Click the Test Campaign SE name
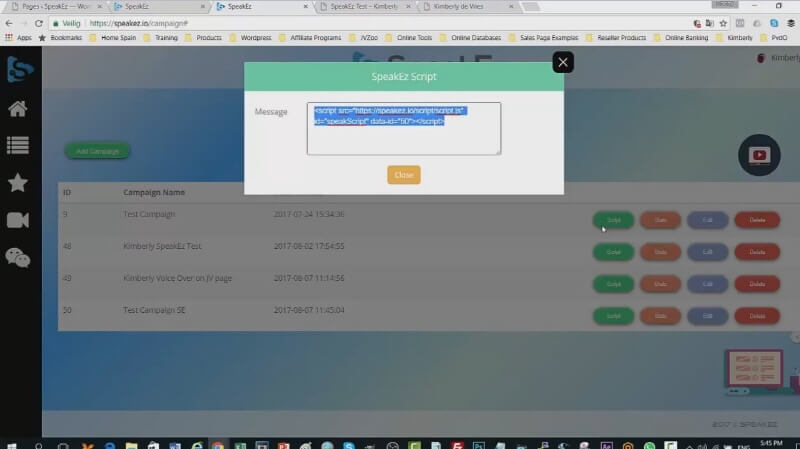This screenshot has height=449, width=800. tap(154, 310)
